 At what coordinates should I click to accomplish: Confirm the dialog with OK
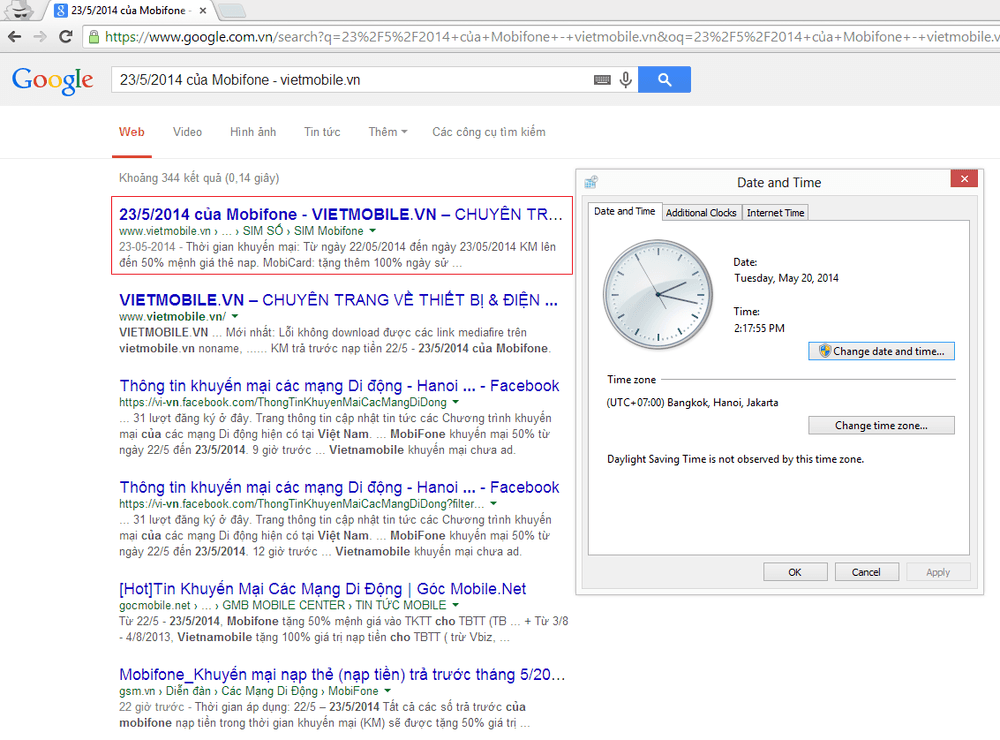[795, 572]
